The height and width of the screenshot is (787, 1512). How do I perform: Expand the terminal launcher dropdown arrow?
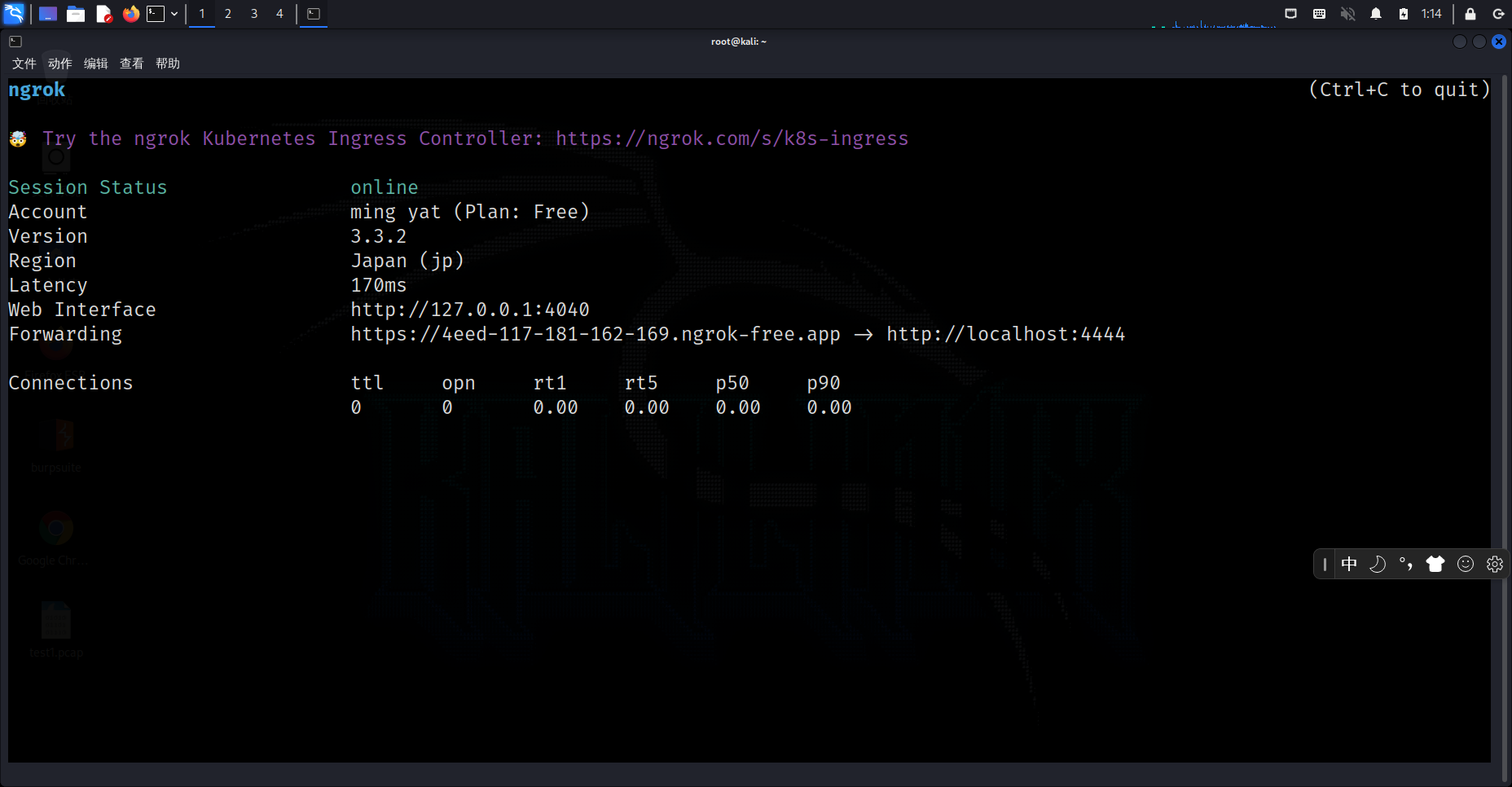coord(174,14)
